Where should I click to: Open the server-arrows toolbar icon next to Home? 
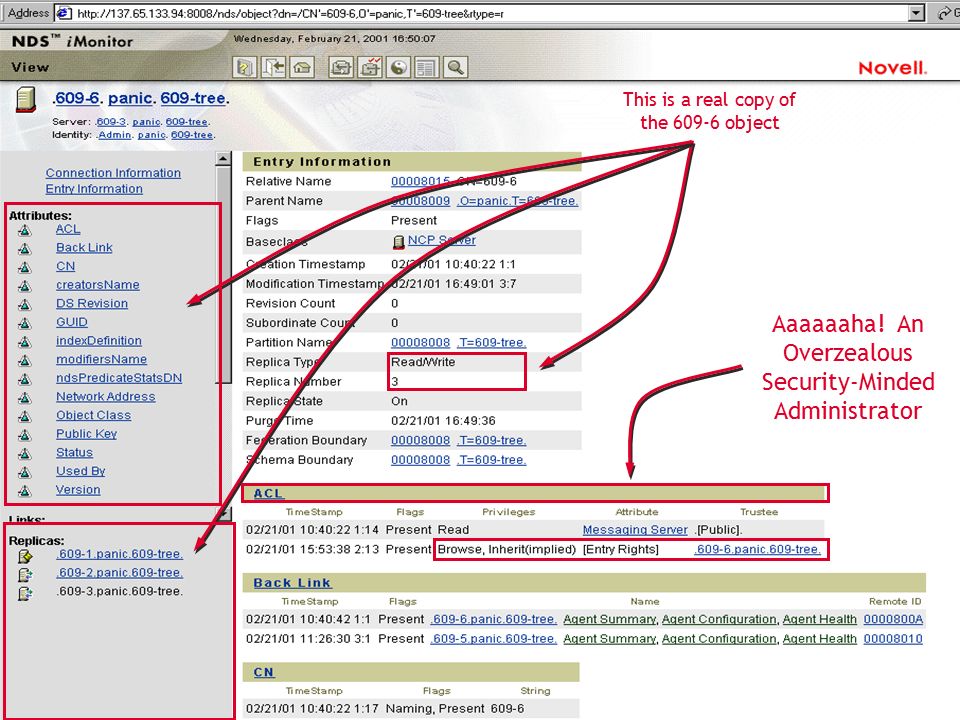click(x=341, y=67)
